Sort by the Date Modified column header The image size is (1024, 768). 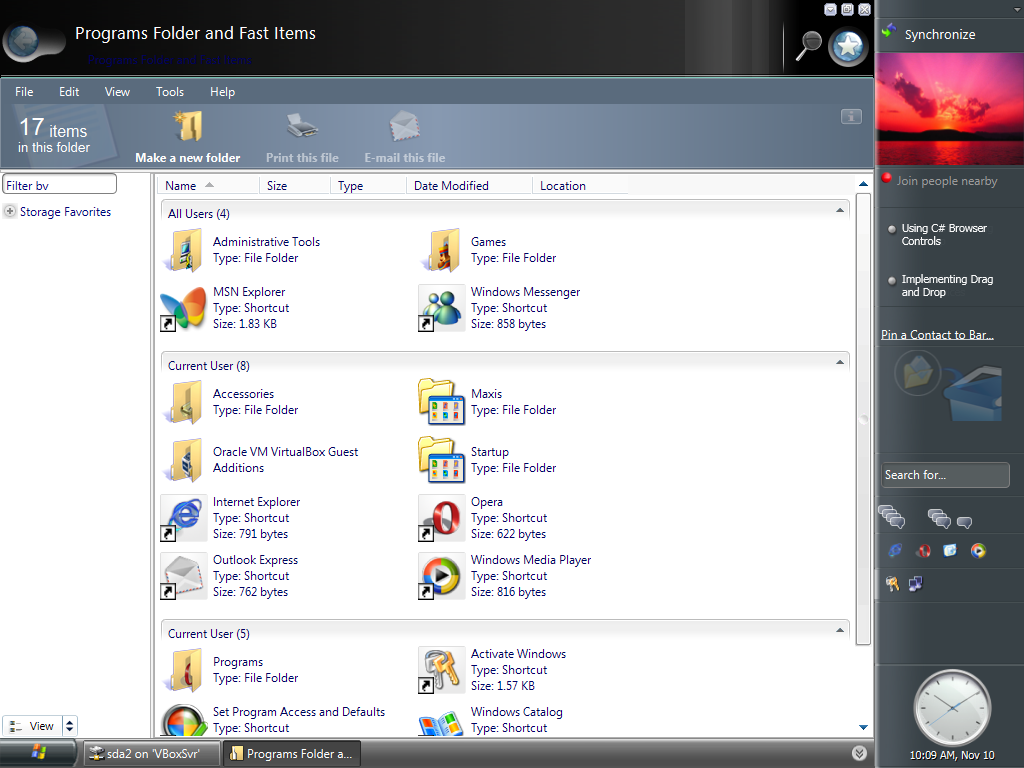point(451,186)
